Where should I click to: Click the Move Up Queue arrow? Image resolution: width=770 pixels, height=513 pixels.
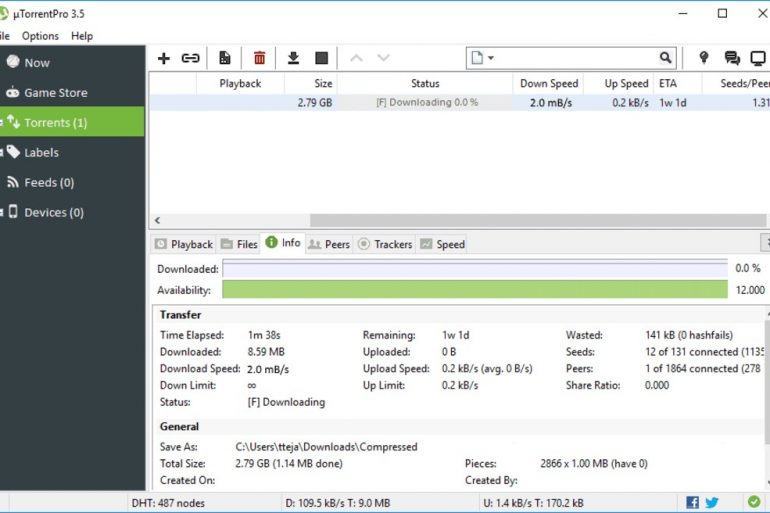pyautogui.click(x=356, y=58)
